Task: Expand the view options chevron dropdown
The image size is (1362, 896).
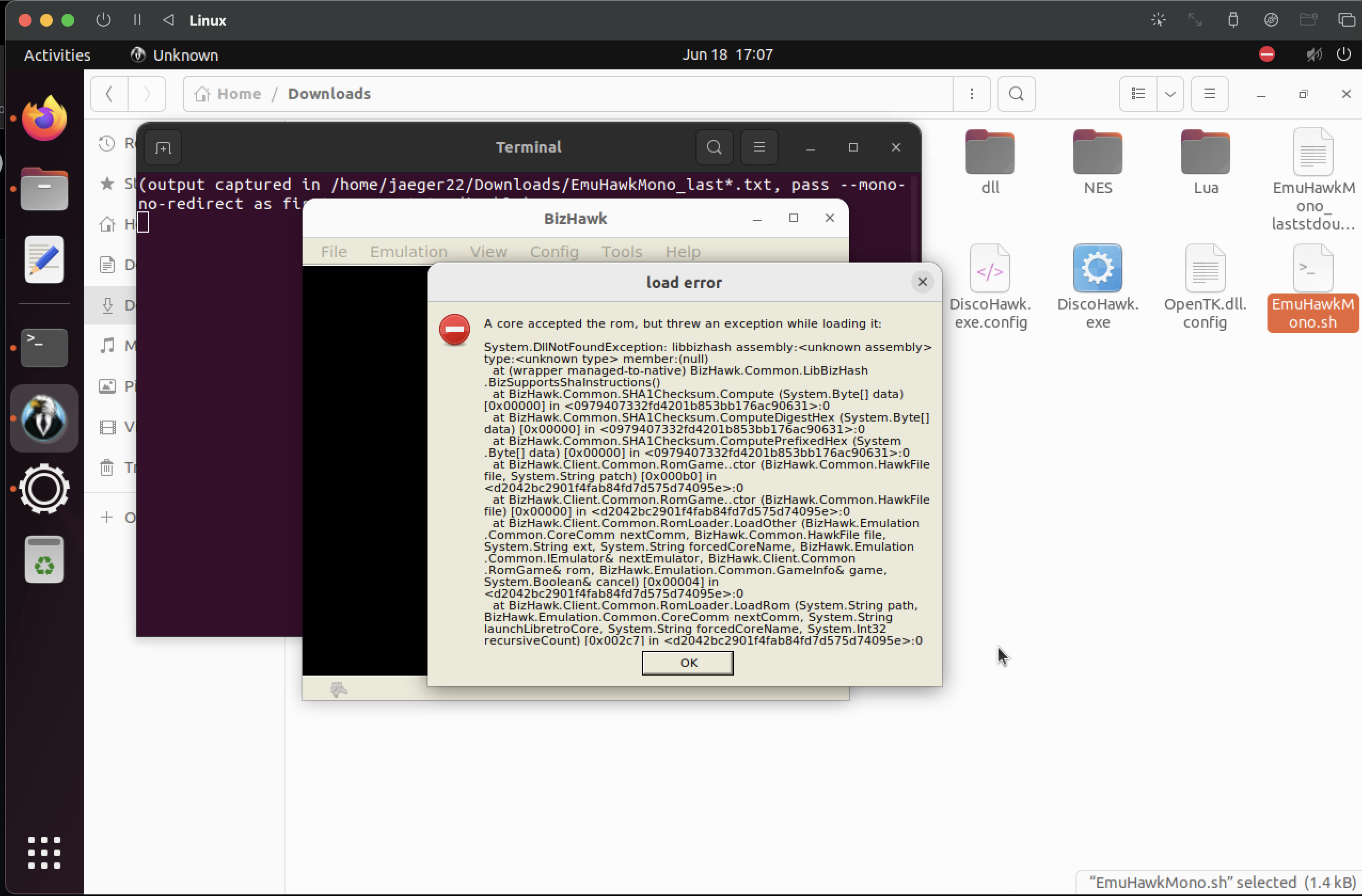Action: point(1170,94)
